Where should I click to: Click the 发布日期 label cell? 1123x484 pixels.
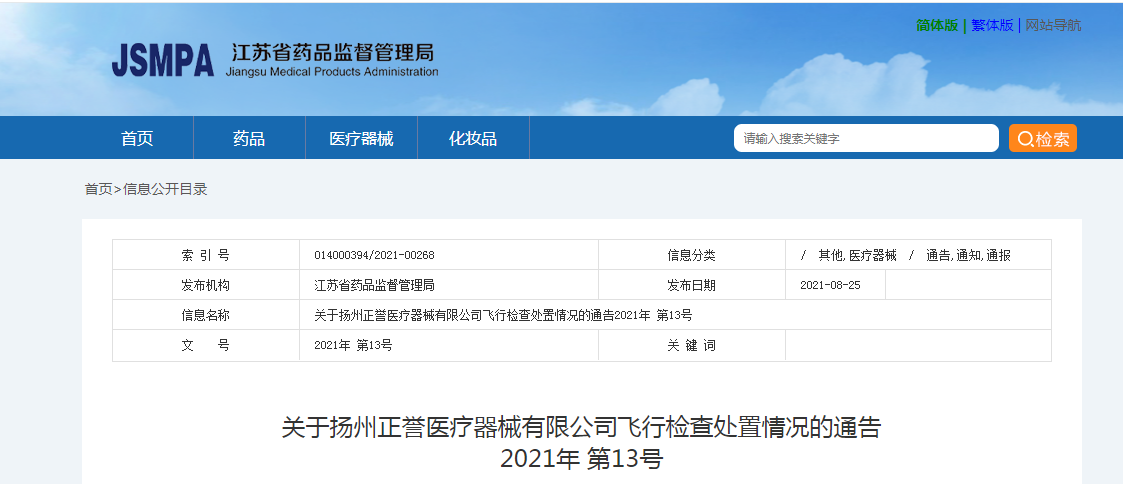coord(692,285)
